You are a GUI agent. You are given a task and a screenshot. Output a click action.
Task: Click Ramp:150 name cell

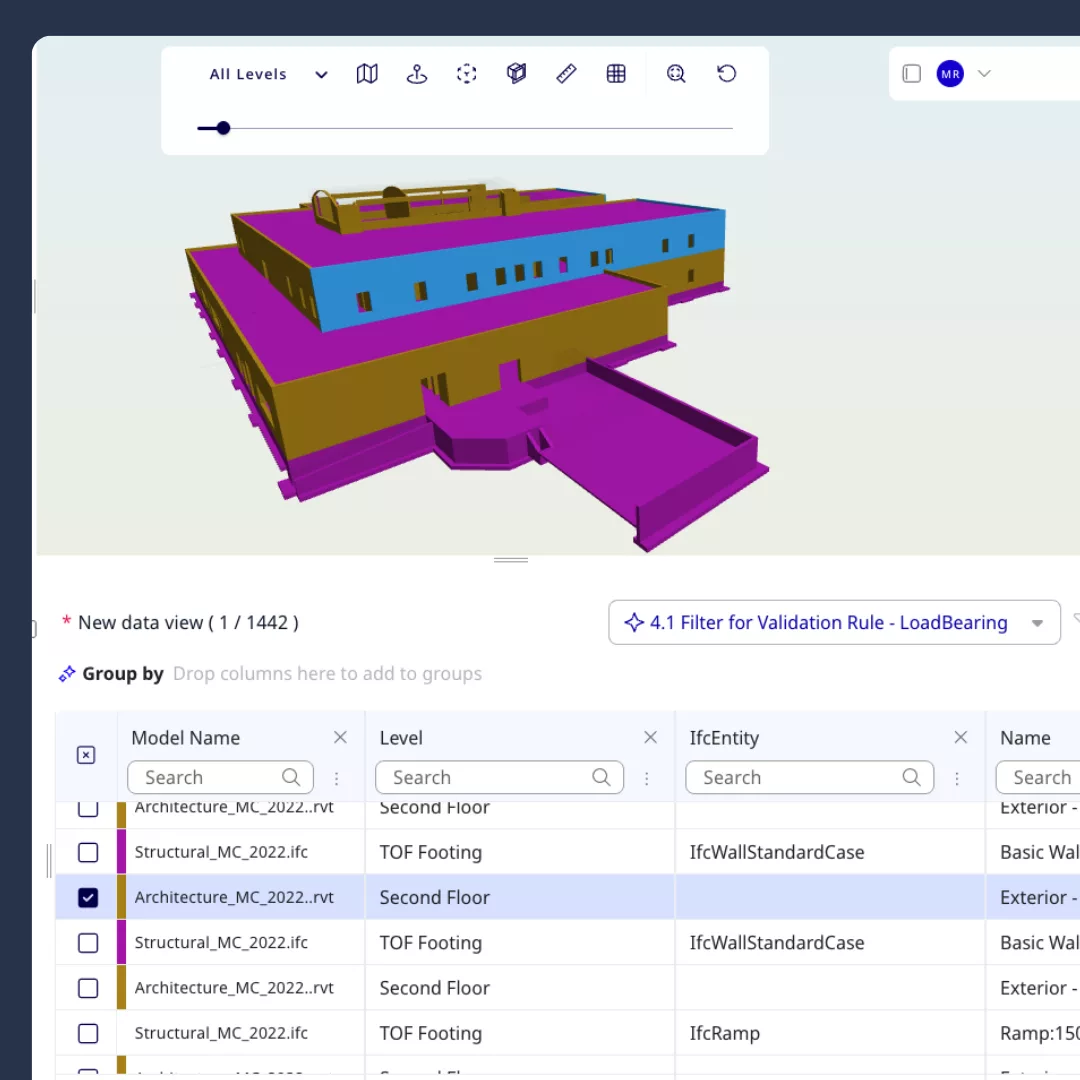point(1032,1033)
